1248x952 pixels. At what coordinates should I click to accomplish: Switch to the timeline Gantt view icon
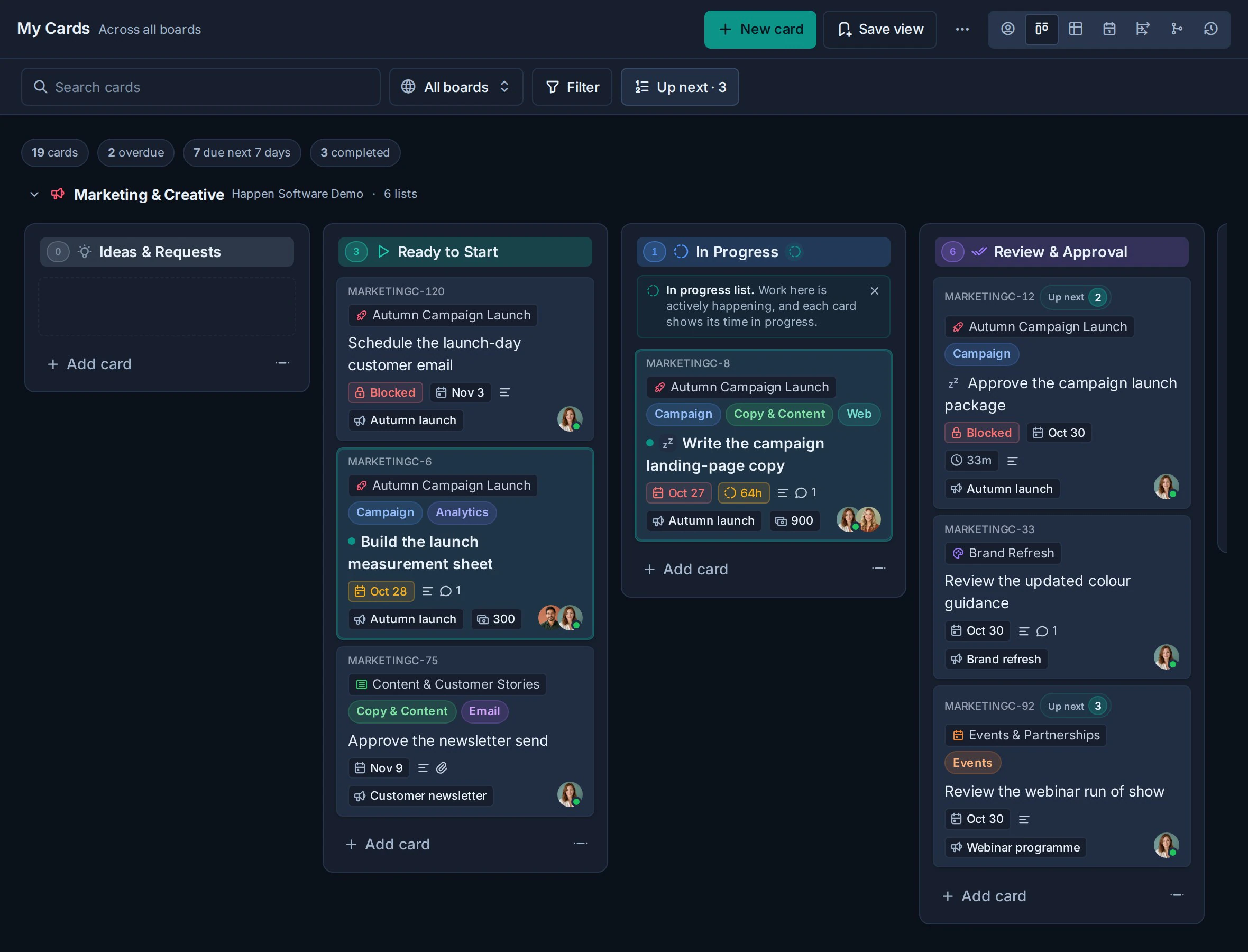pyautogui.click(x=1143, y=29)
